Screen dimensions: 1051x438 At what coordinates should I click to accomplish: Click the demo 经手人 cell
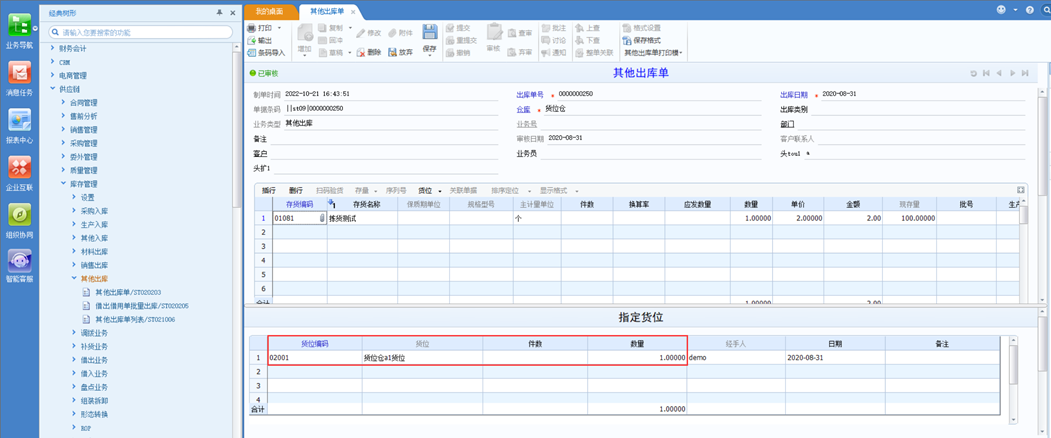tap(736, 358)
